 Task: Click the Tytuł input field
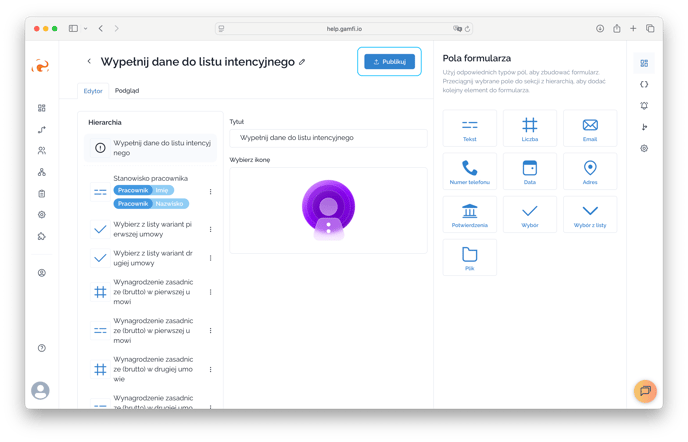[x=328, y=139]
